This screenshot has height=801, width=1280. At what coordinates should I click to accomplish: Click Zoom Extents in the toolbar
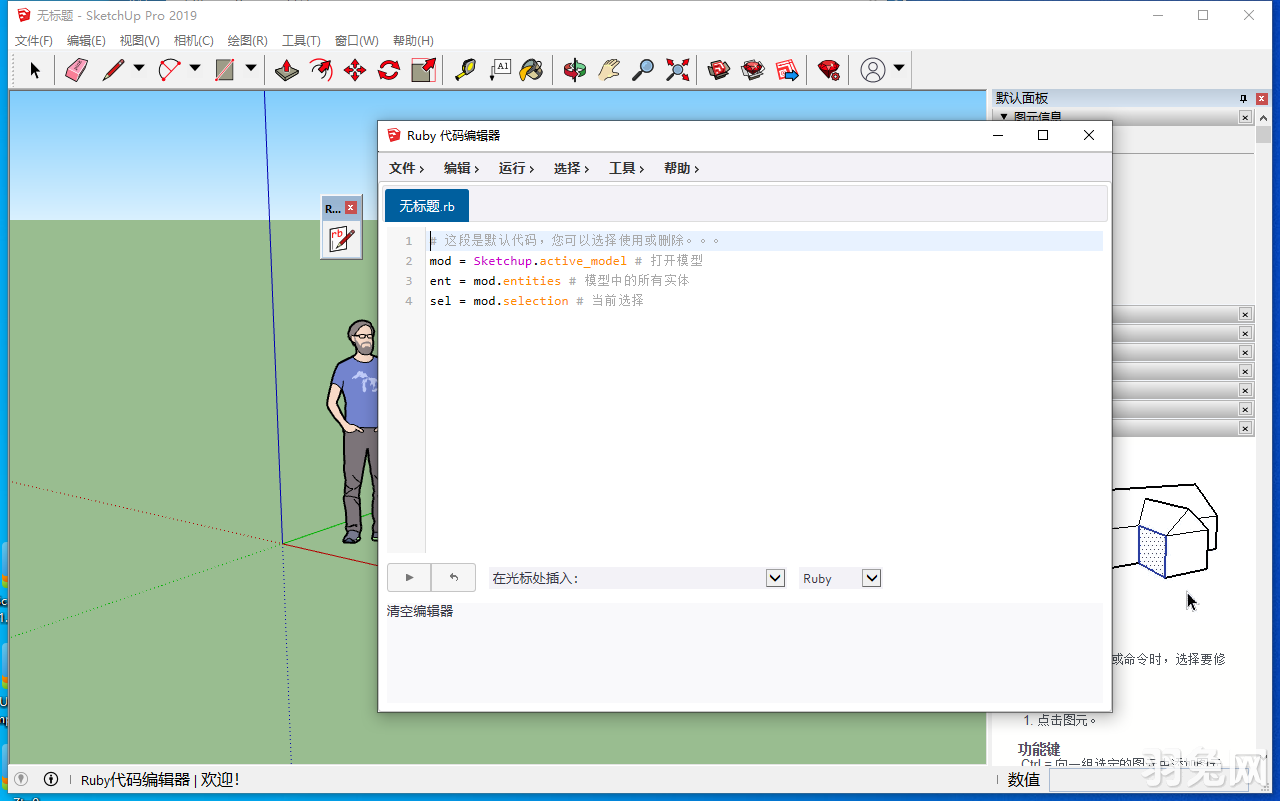[677, 69]
